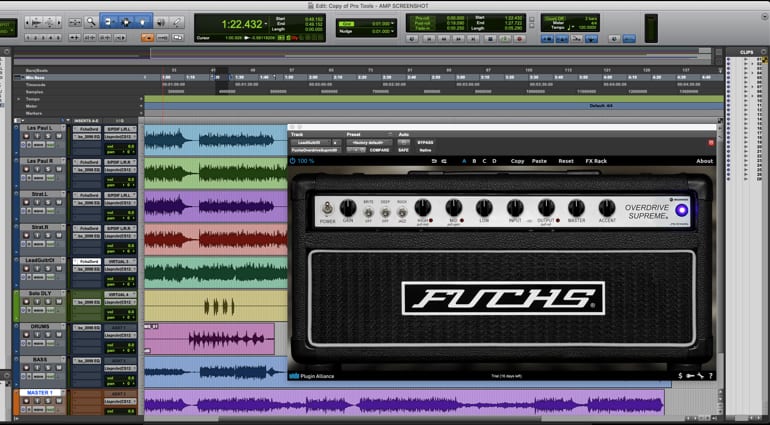Click the SAFE automation button

point(404,150)
